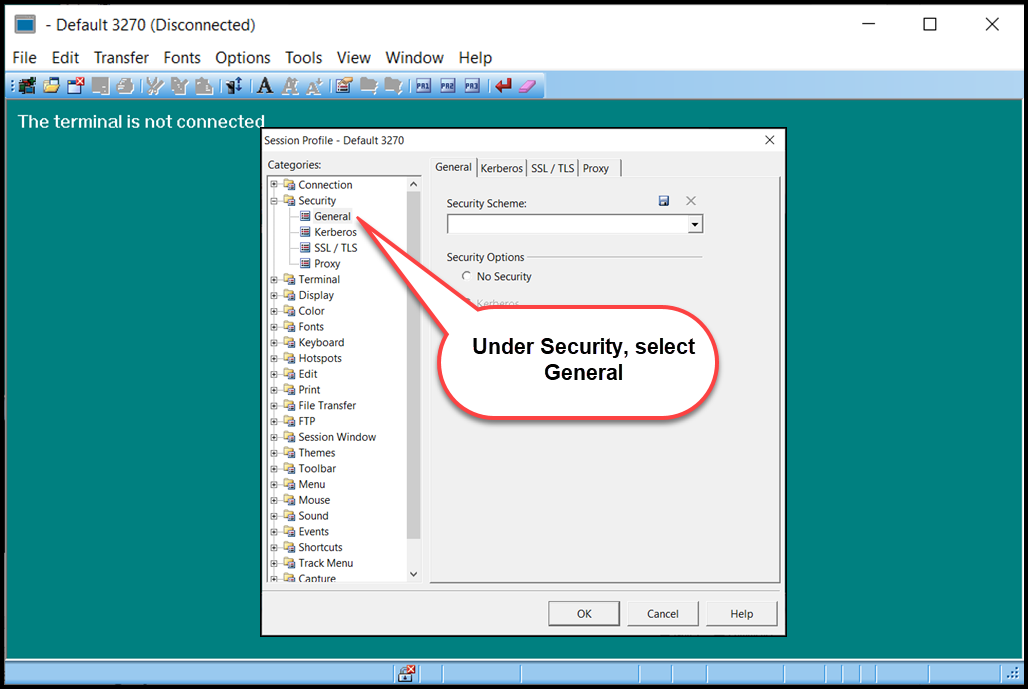Send PA2 using its toolbar icon
Viewport: 1028px width, 689px height.
pos(447,85)
